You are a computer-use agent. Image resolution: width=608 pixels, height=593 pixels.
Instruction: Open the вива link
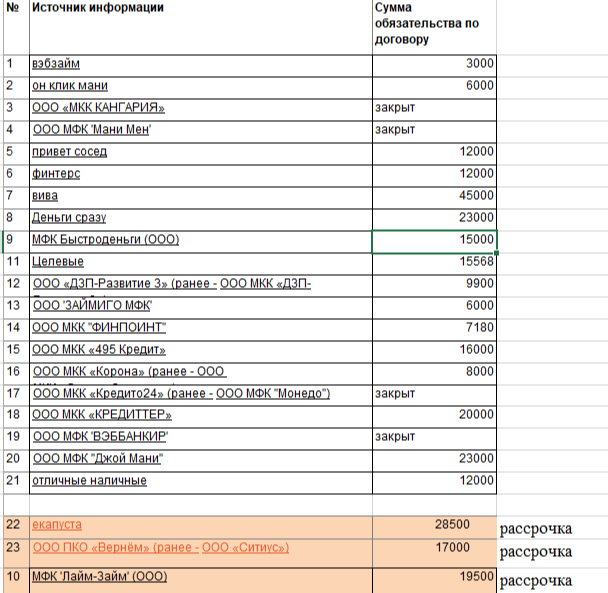tap(45, 195)
